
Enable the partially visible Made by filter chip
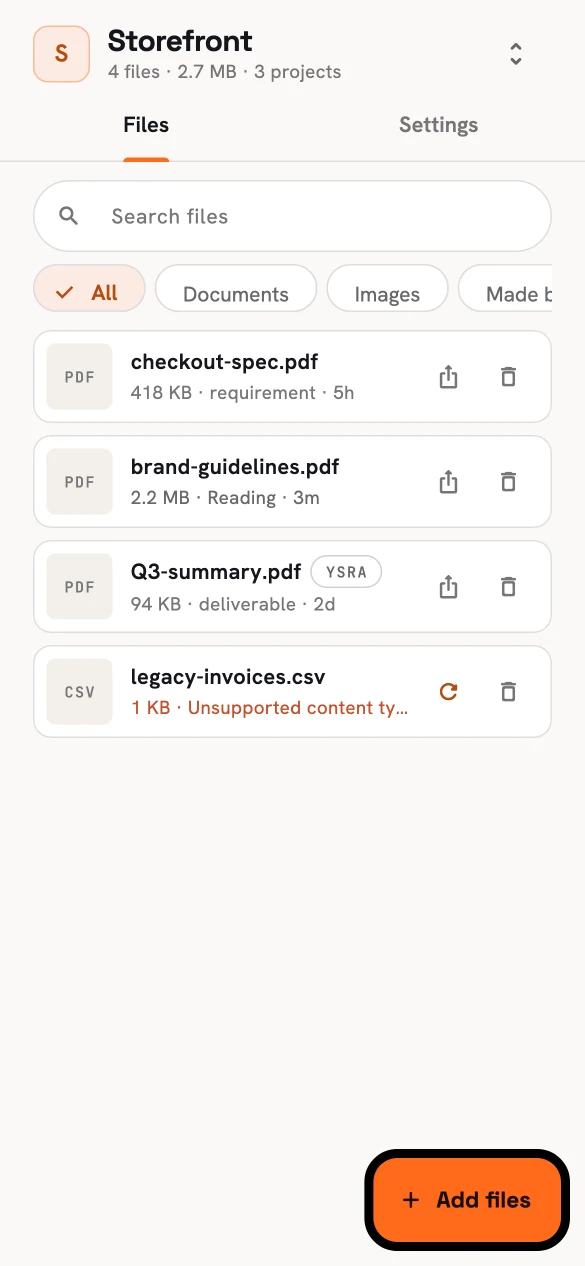(505, 292)
